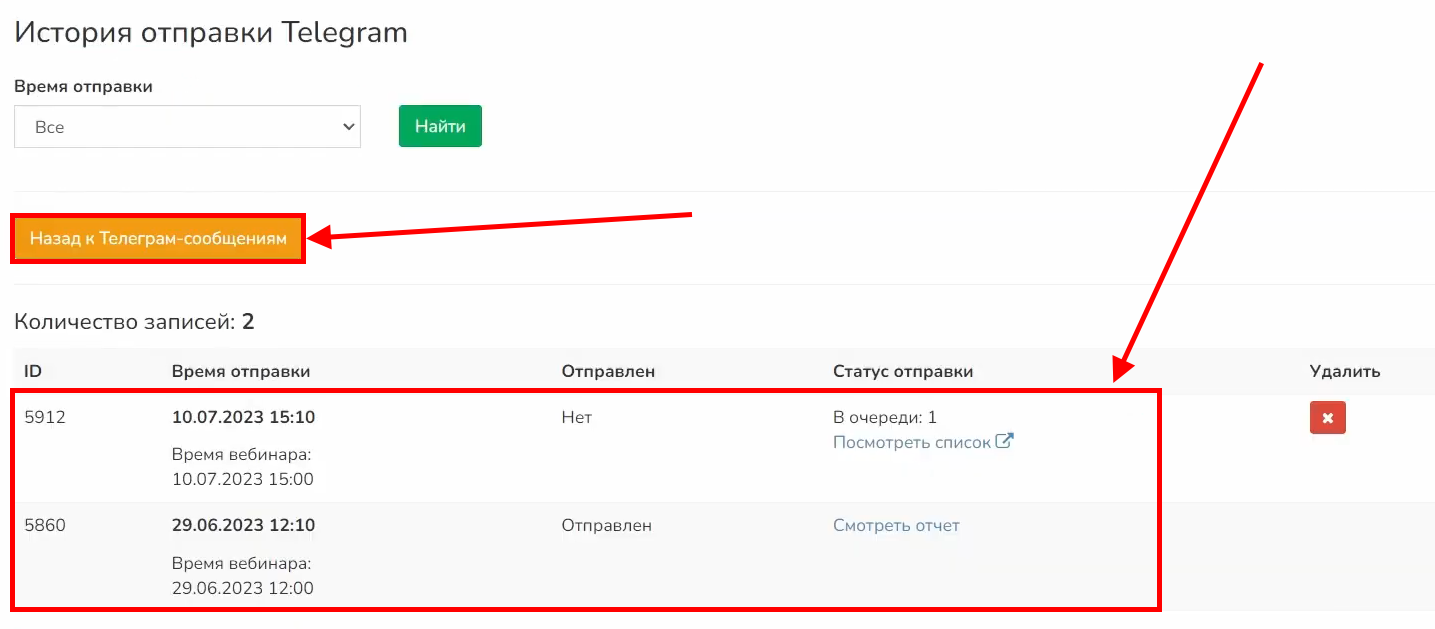The image size is (1435, 629).
Task: Click the send time 10.07.2023 15:10
Action: [243, 417]
